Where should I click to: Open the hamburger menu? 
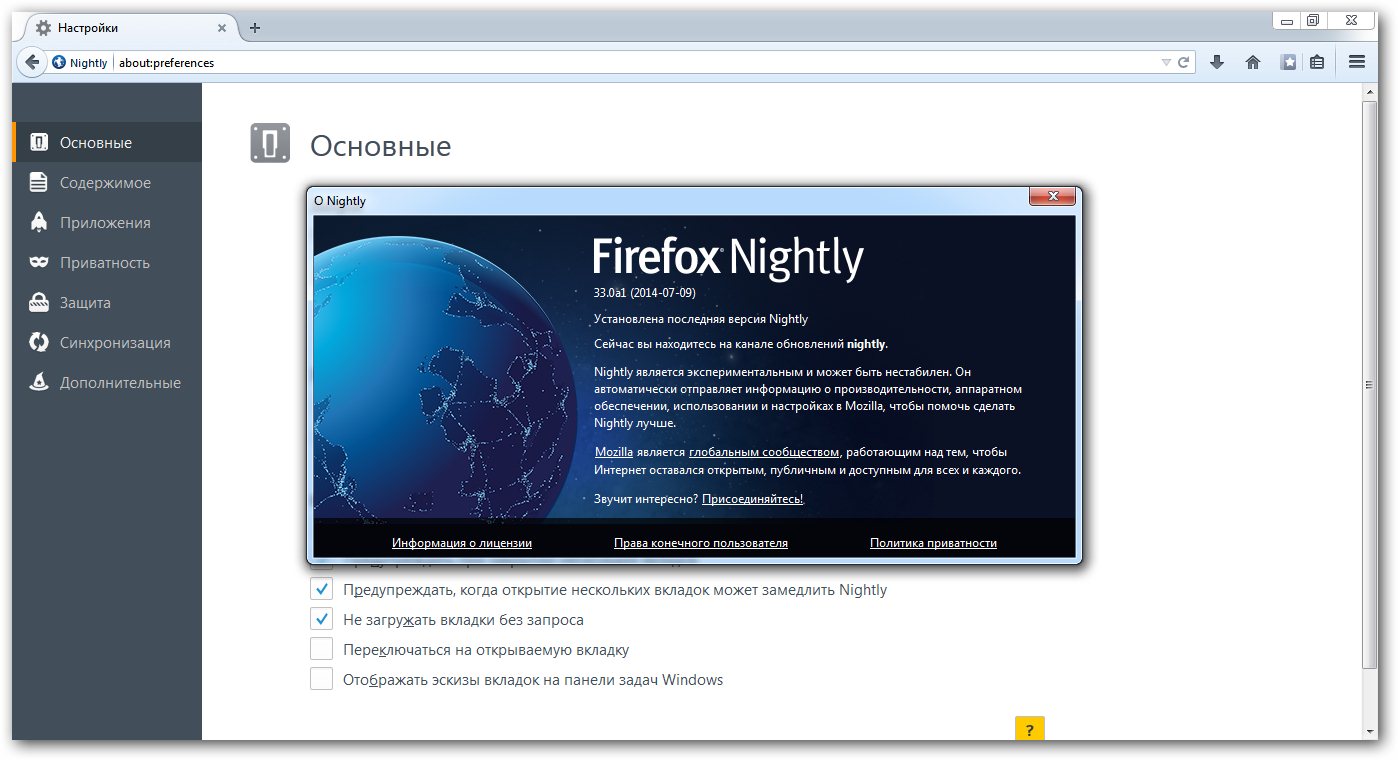(x=1357, y=62)
